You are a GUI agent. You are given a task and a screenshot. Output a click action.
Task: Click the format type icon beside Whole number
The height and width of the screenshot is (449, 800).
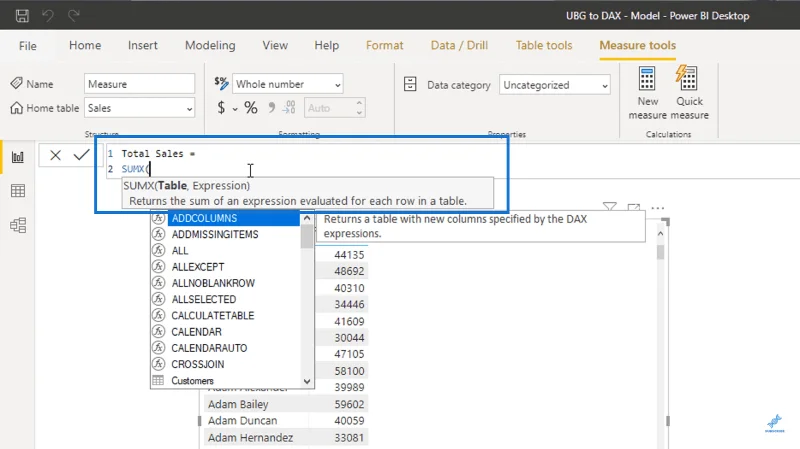pos(221,83)
